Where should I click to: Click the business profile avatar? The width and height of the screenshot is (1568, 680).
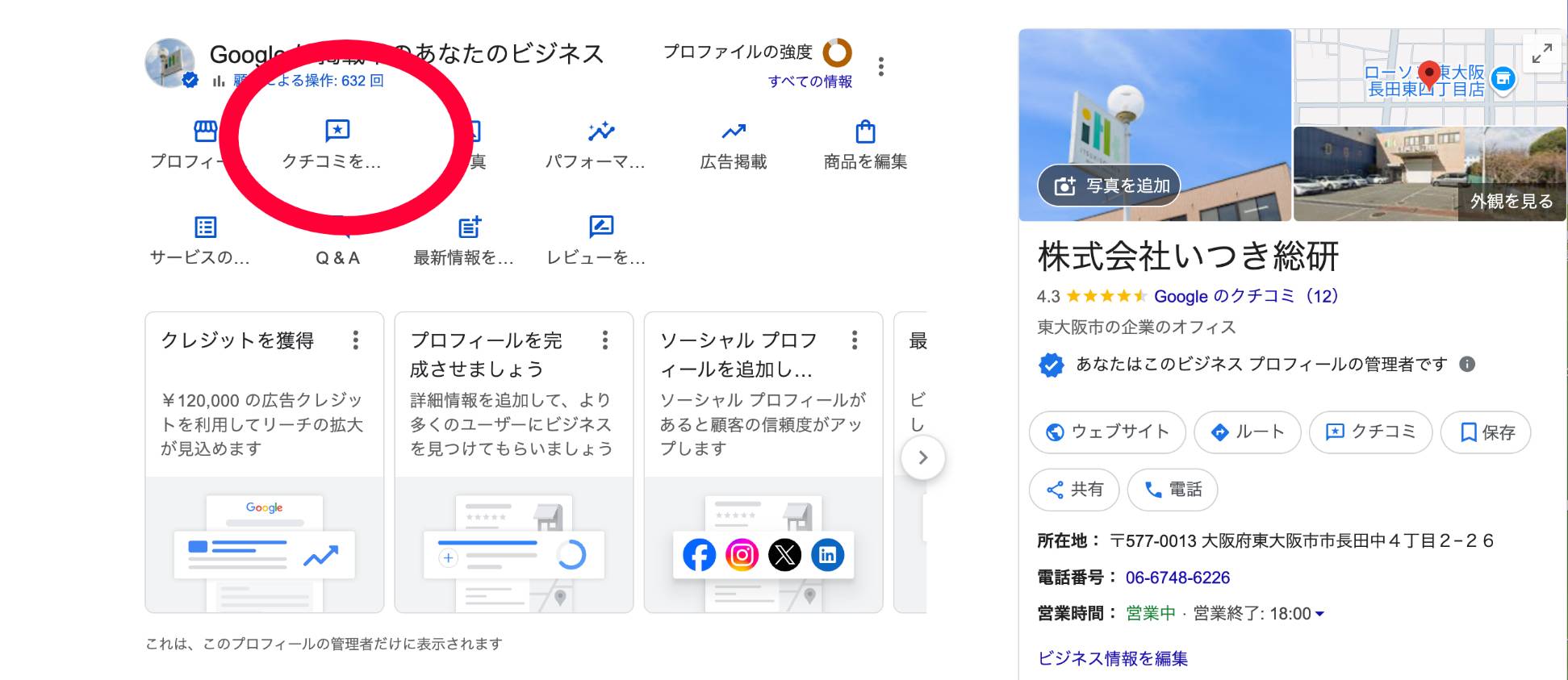tap(170, 63)
